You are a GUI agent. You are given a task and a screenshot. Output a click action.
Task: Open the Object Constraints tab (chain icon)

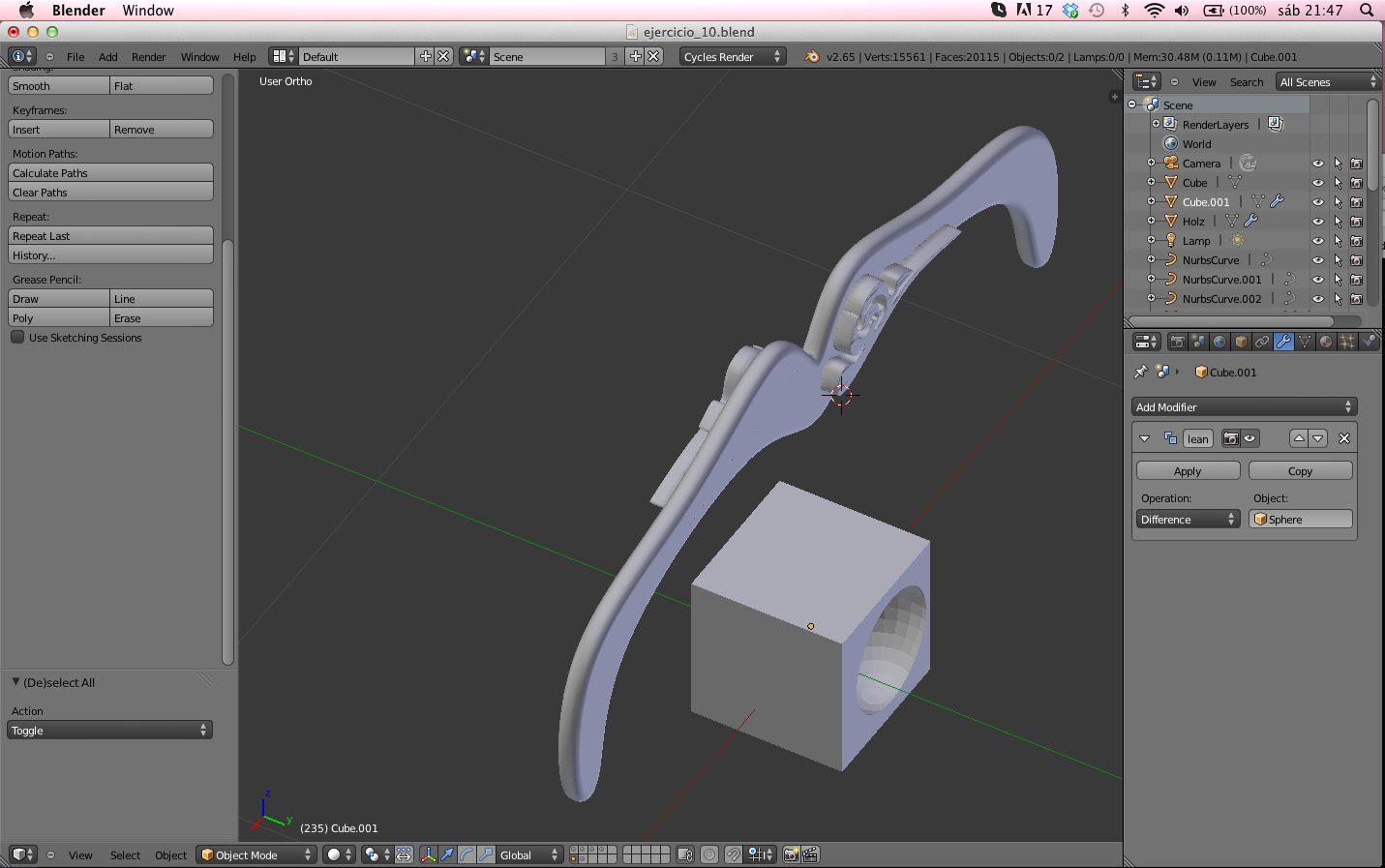(x=1262, y=342)
